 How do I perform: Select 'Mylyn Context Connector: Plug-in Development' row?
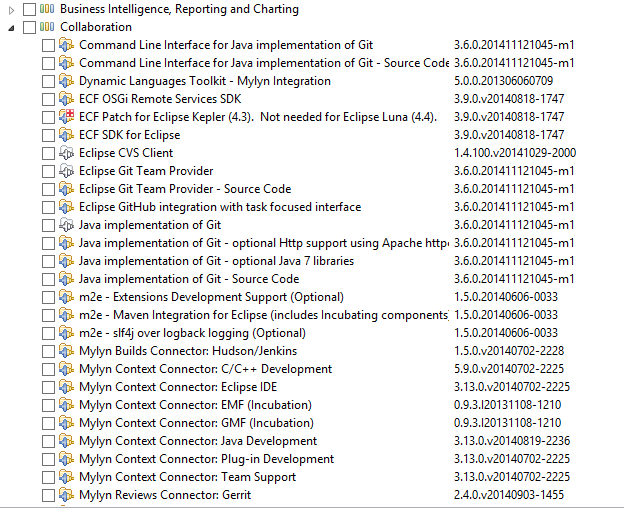coord(207,459)
